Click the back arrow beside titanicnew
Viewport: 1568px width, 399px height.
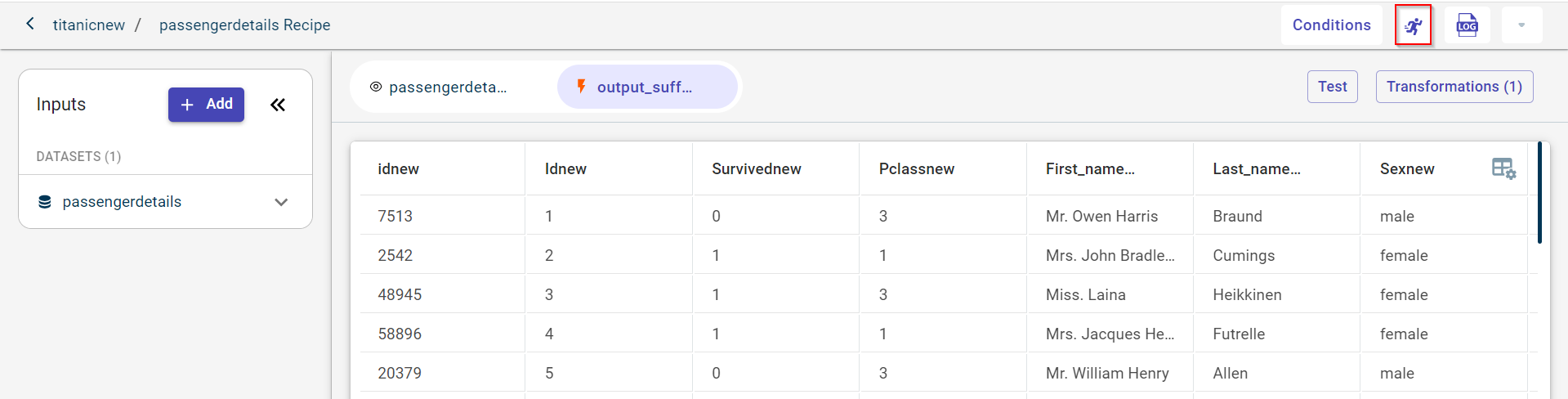[x=30, y=24]
